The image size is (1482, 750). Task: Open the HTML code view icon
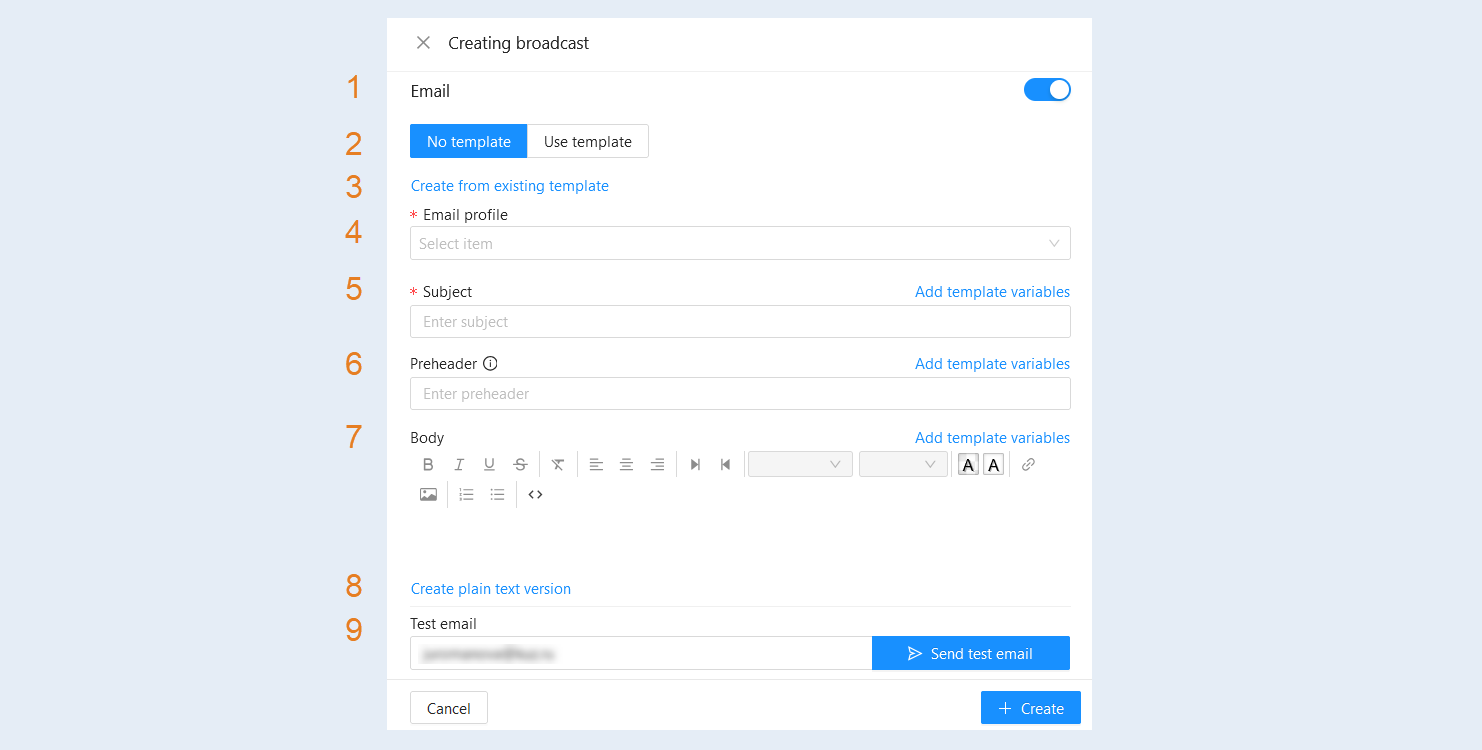(535, 494)
